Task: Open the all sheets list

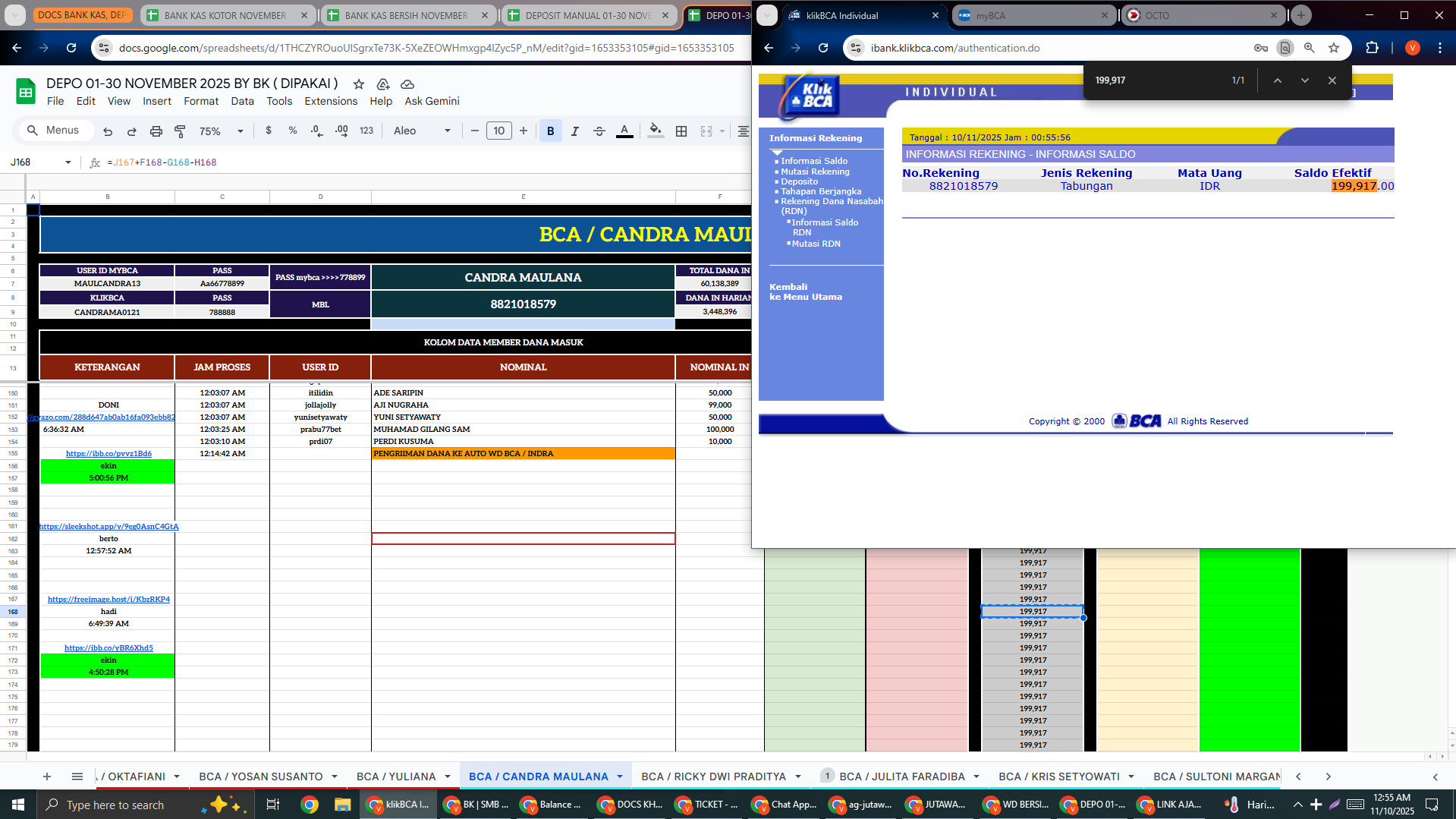Action: (x=77, y=776)
